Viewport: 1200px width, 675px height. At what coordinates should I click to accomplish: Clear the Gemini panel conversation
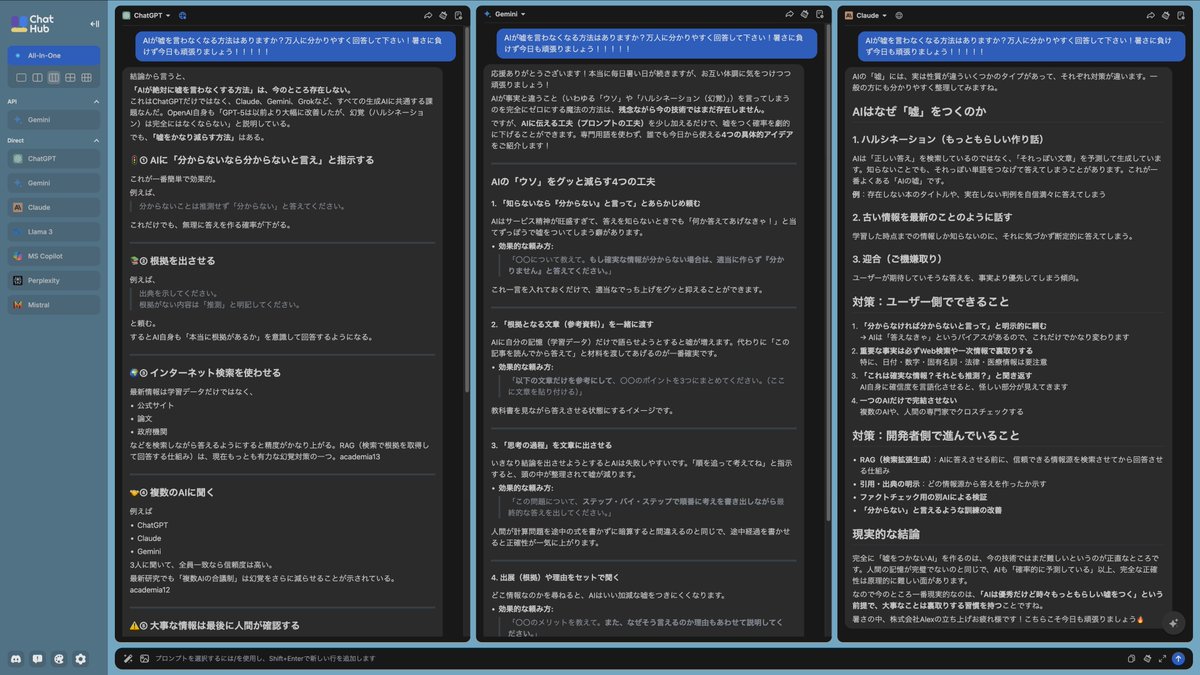coord(803,15)
